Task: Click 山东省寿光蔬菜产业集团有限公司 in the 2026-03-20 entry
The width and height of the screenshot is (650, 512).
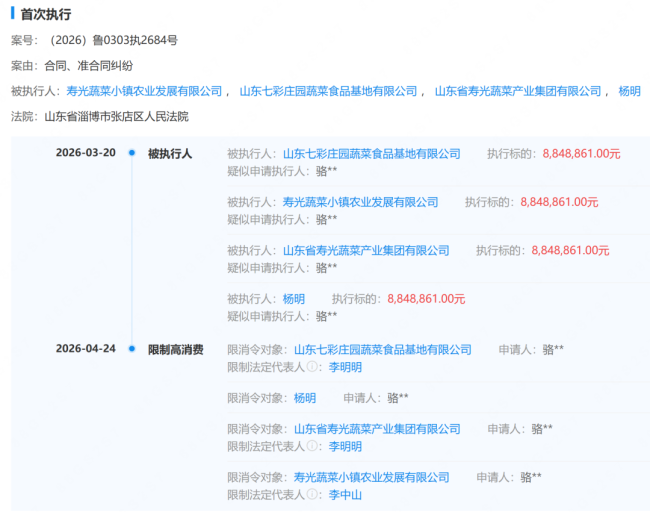Action: click(x=366, y=251)
